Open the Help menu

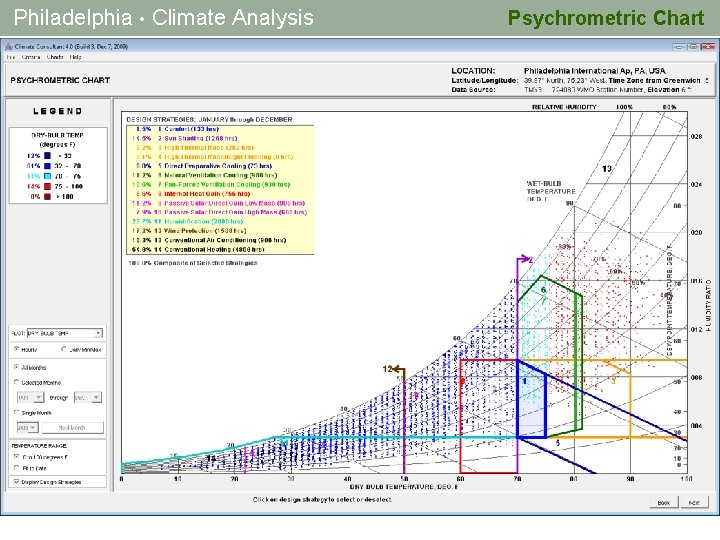pyautogui.click(x=75, y=57)
